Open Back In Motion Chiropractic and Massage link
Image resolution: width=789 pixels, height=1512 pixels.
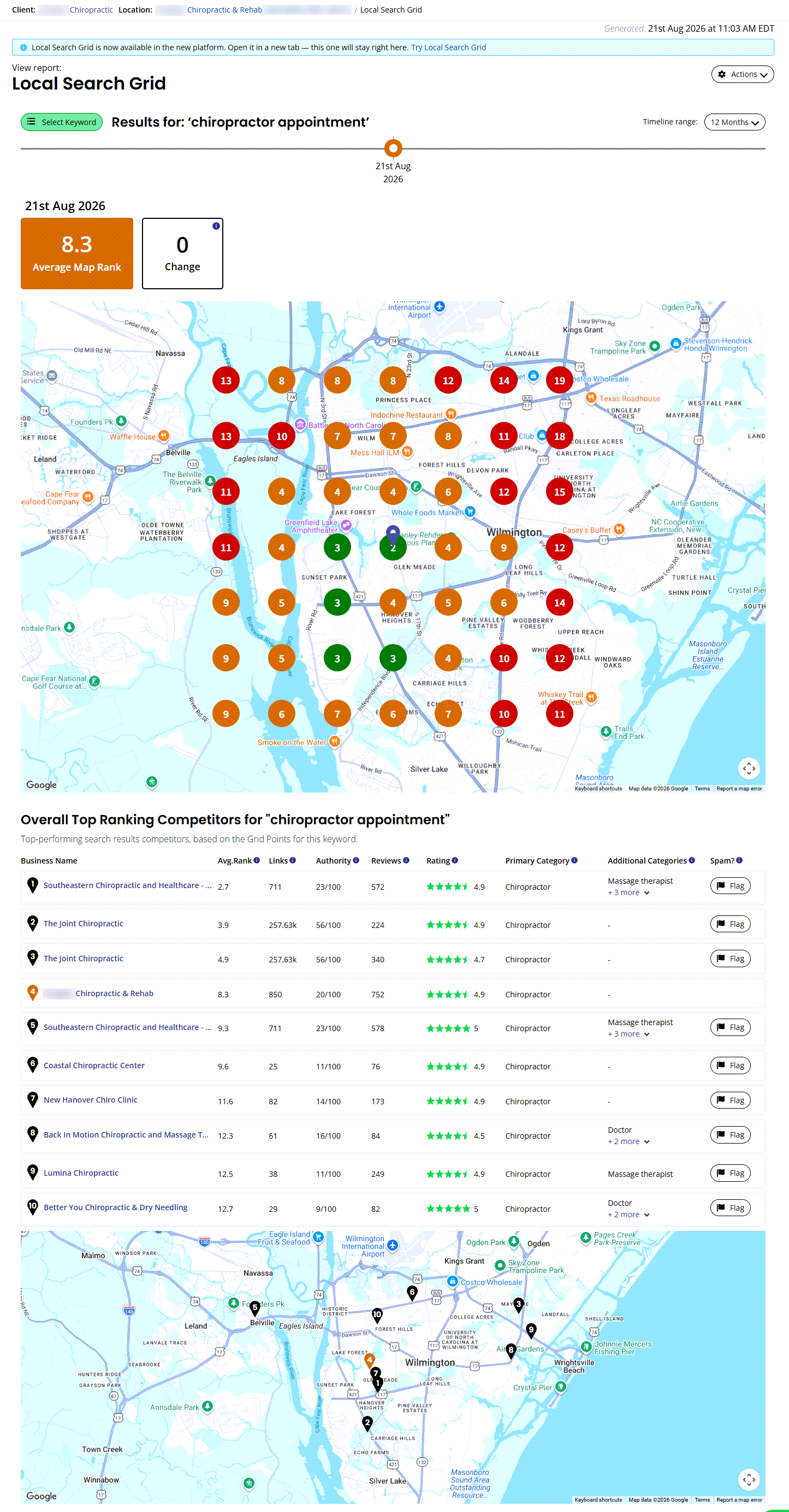[126, 1135]
